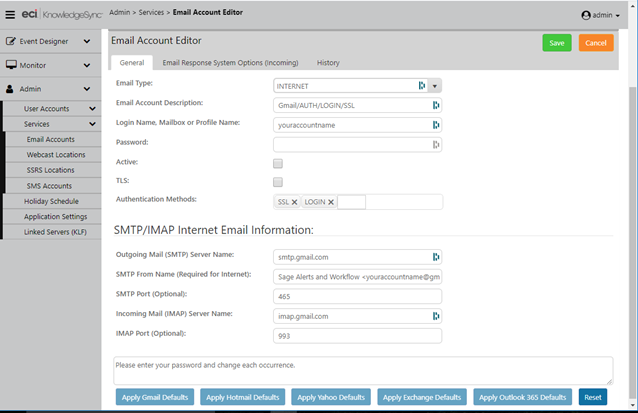Open Linked Servers (KLF) in sidebar
The width and height of the screenshot is (638, 413).
click(x=55, y=232)
